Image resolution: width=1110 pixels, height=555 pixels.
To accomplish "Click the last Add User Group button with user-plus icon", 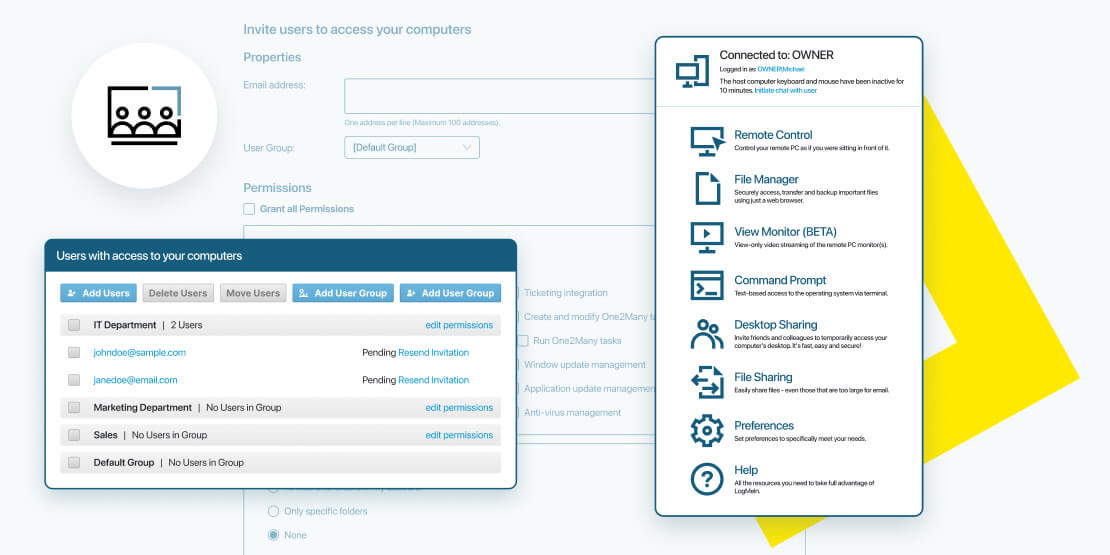I will coord(450,293).
